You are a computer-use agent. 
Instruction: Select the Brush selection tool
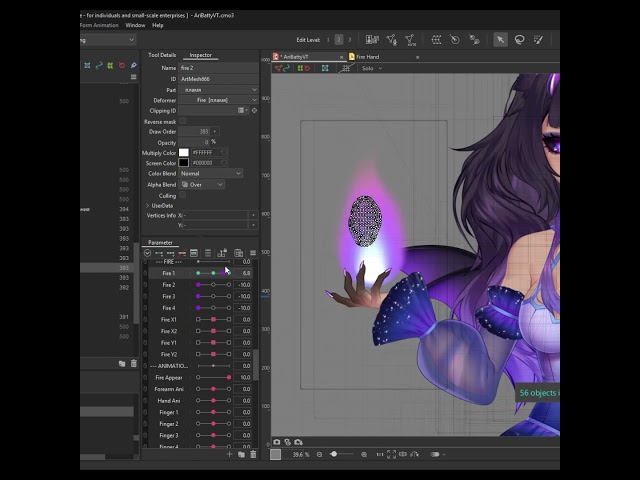point(538,40)
